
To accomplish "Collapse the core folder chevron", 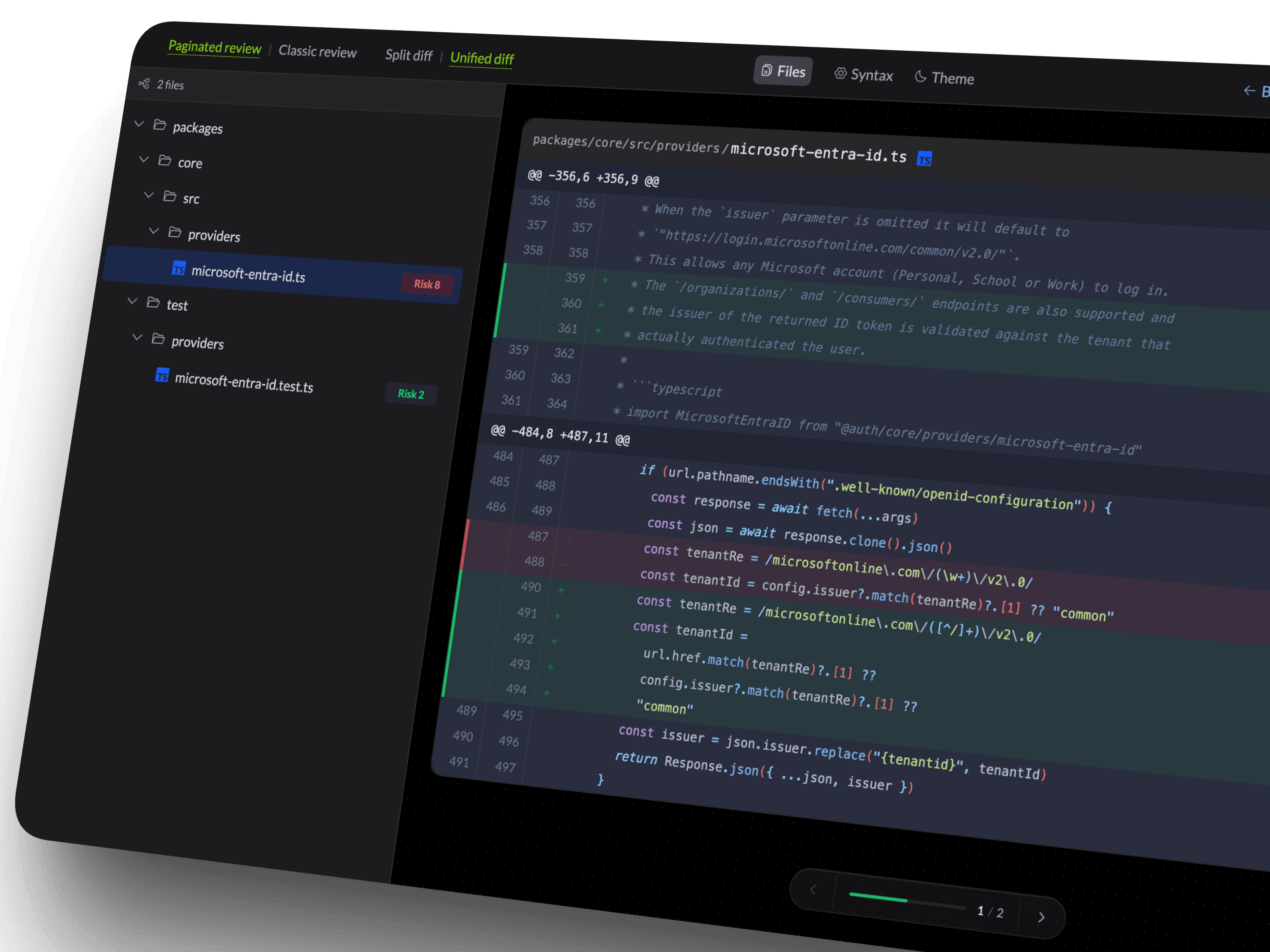I will point(144,159).
